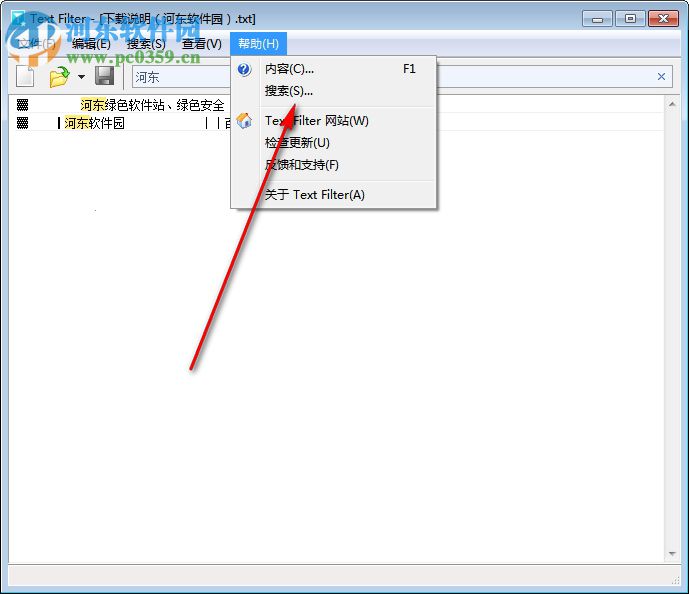689x594 pixels.
Task: Open the 查看(V) menu
Action: click(x=202, y=44)
